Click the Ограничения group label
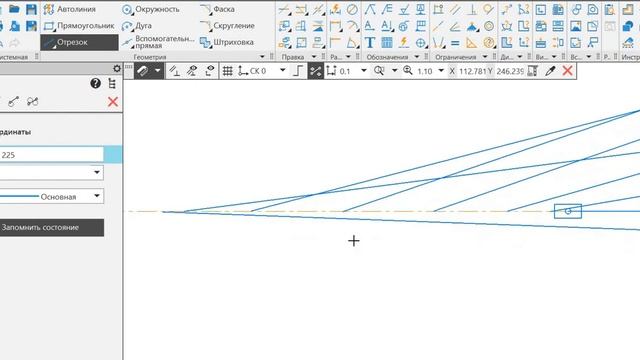 456,57
